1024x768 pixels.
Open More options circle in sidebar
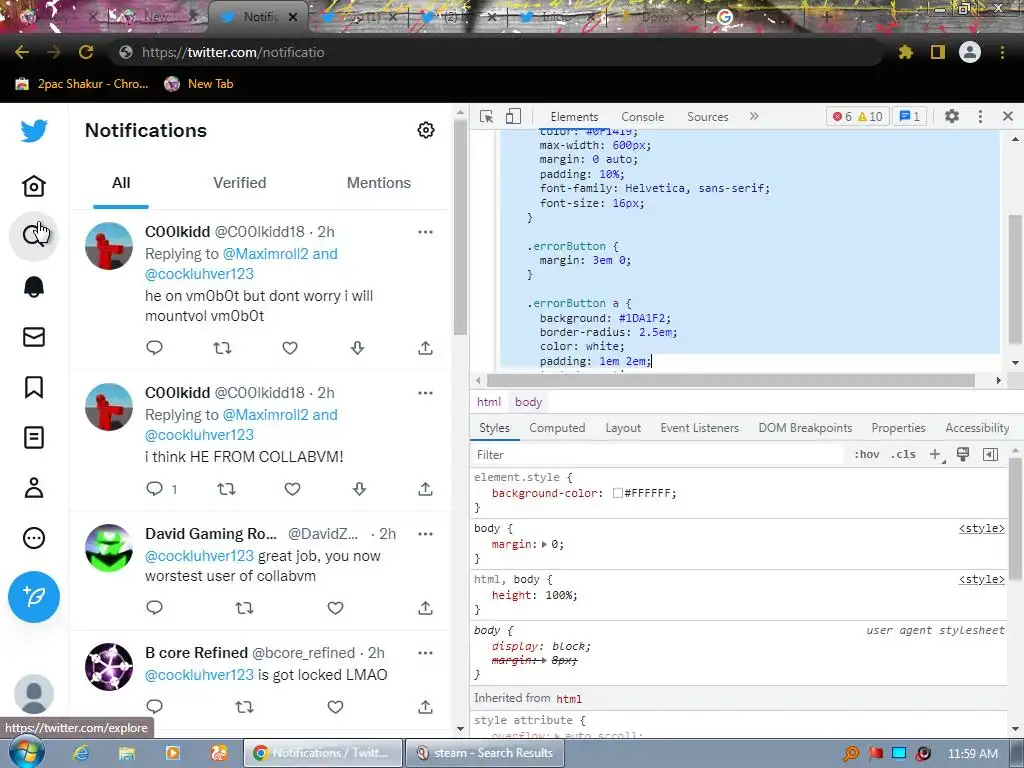tap(34, 538)
